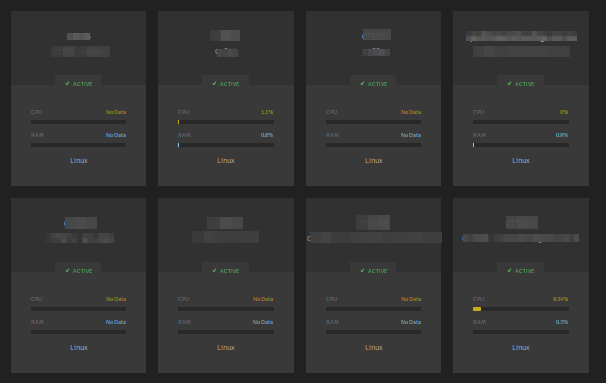The height and width of the screenshot is (383, 606).
Task: Click the 0.9% RAM usage value
Action: (562, 135)
